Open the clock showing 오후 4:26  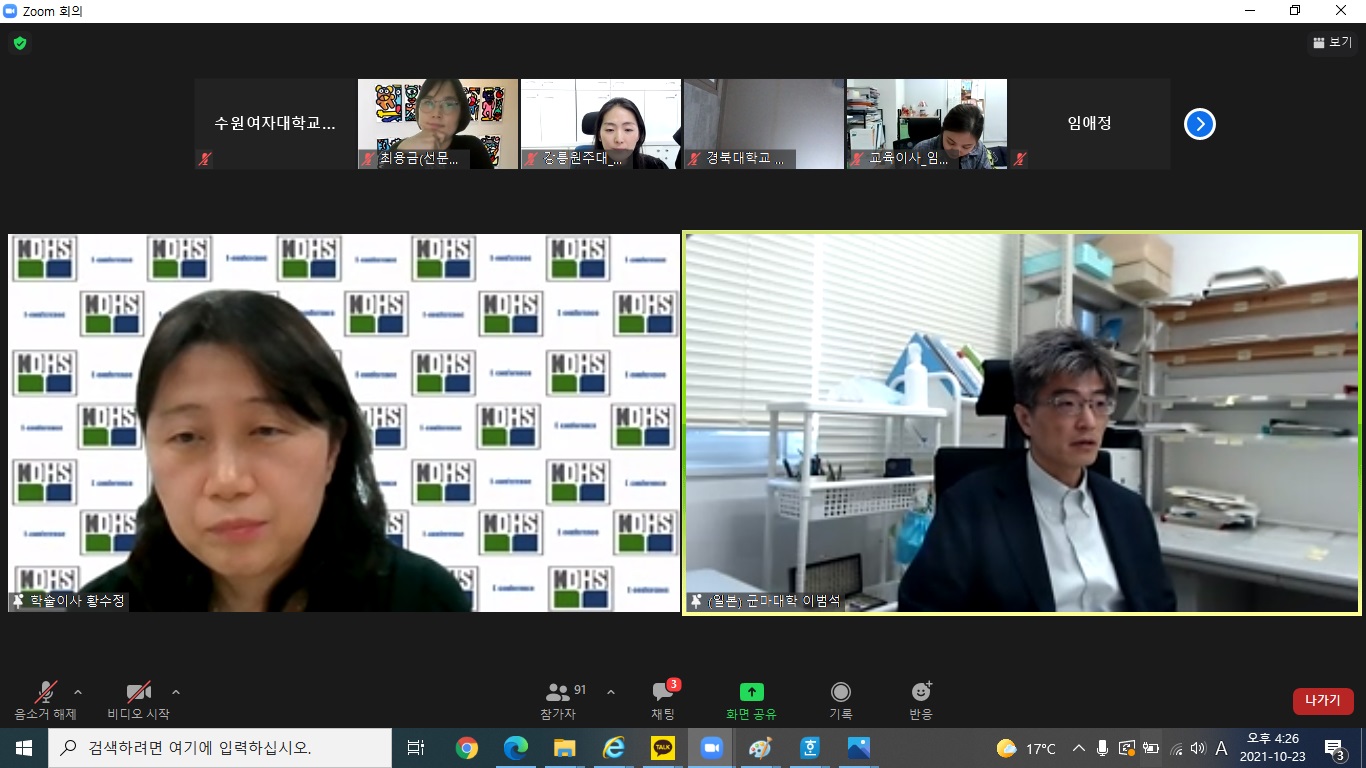1273,748
